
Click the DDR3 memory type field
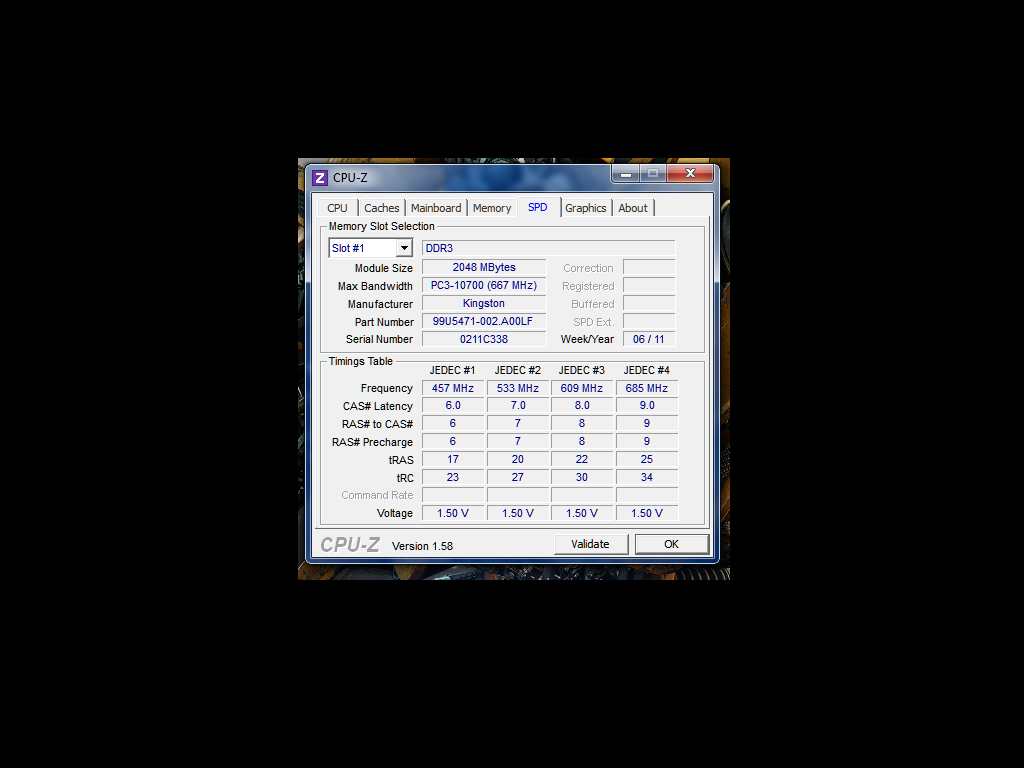pos(548,248)
